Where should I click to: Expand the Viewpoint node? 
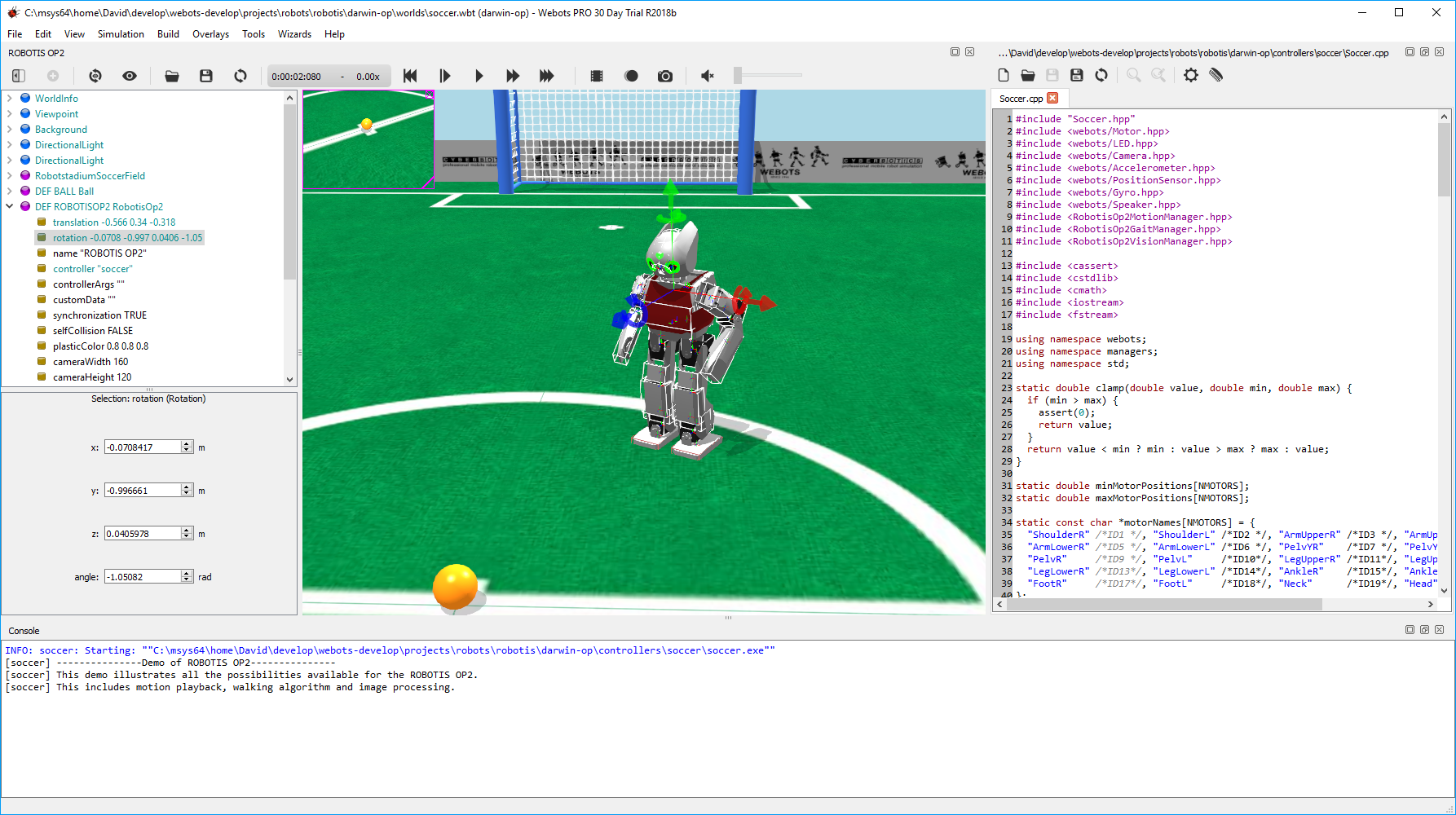click(x=9, y=113)
